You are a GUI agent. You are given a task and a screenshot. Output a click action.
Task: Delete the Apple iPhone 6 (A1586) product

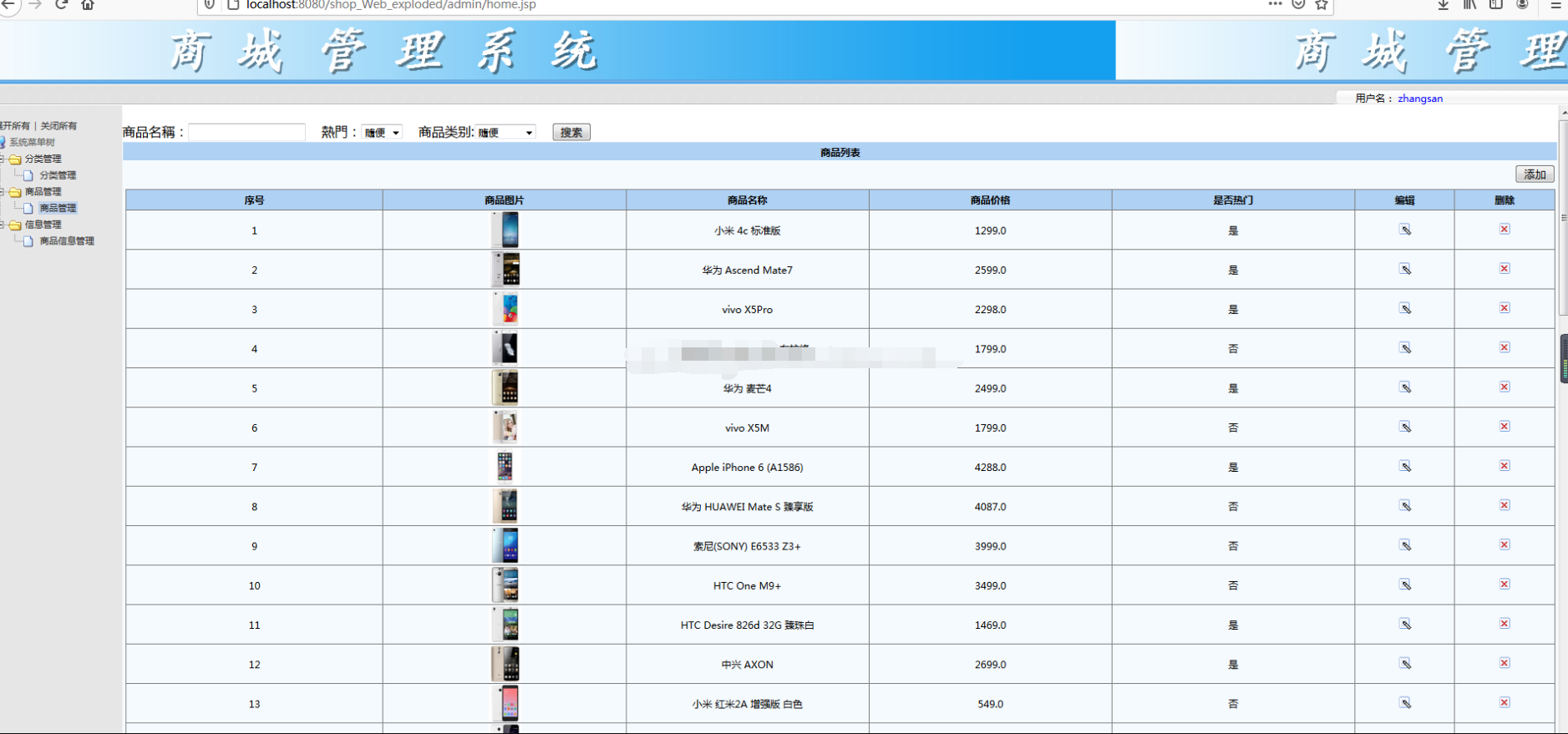(x=1505, y=465)
